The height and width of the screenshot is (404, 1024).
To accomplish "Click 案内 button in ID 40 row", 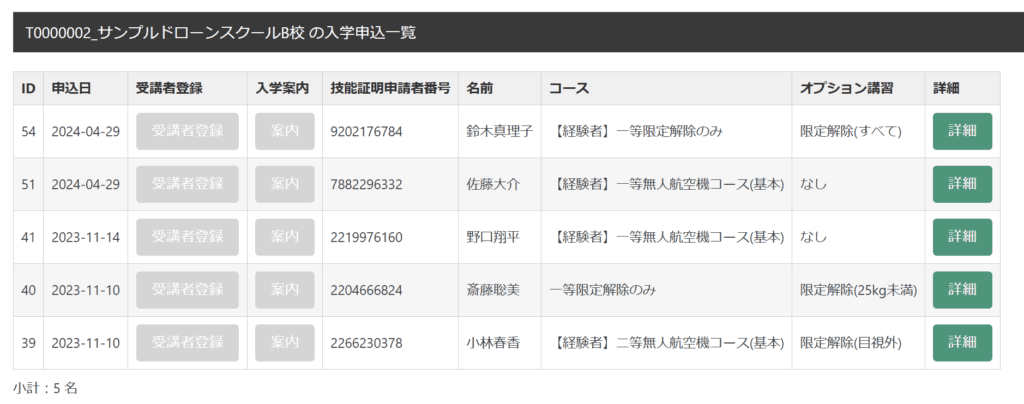I will pyautogui.click(x=285, y=290).
